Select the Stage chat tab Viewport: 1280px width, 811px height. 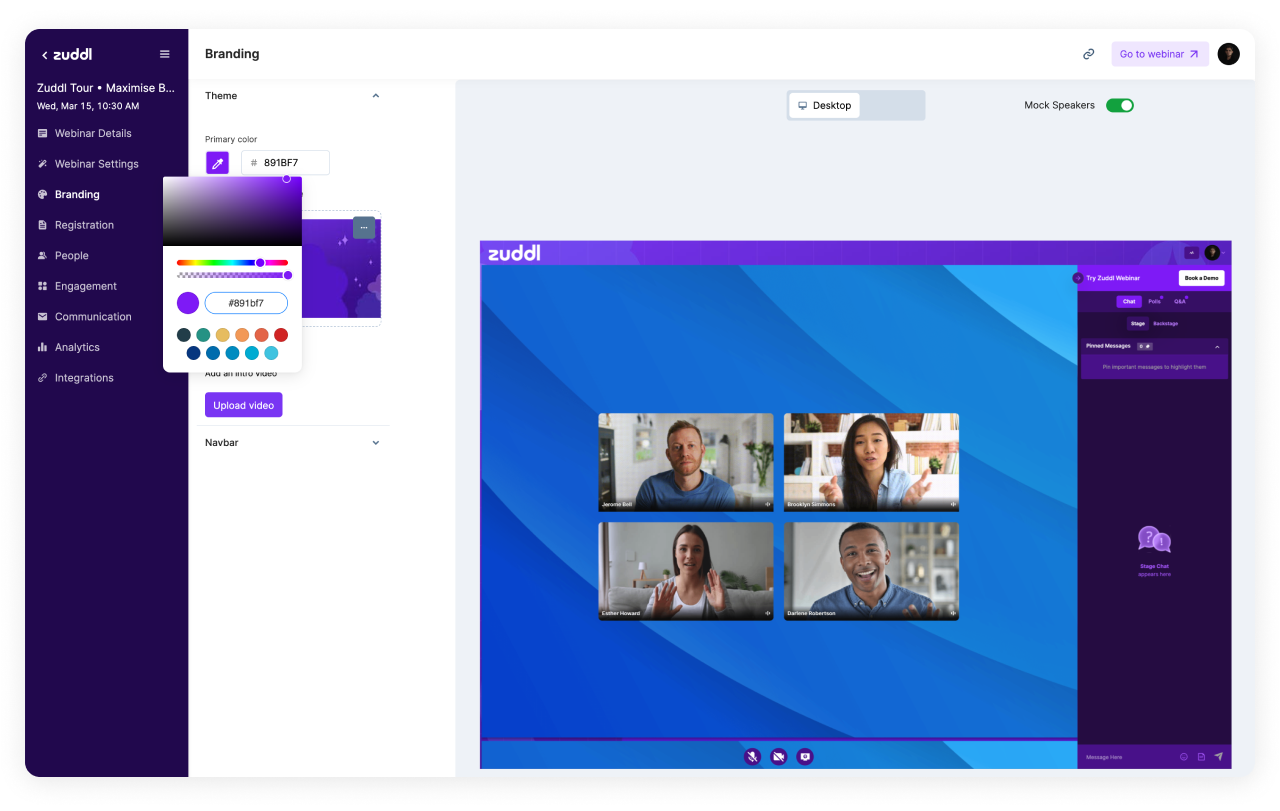(x=1138, y=324)
